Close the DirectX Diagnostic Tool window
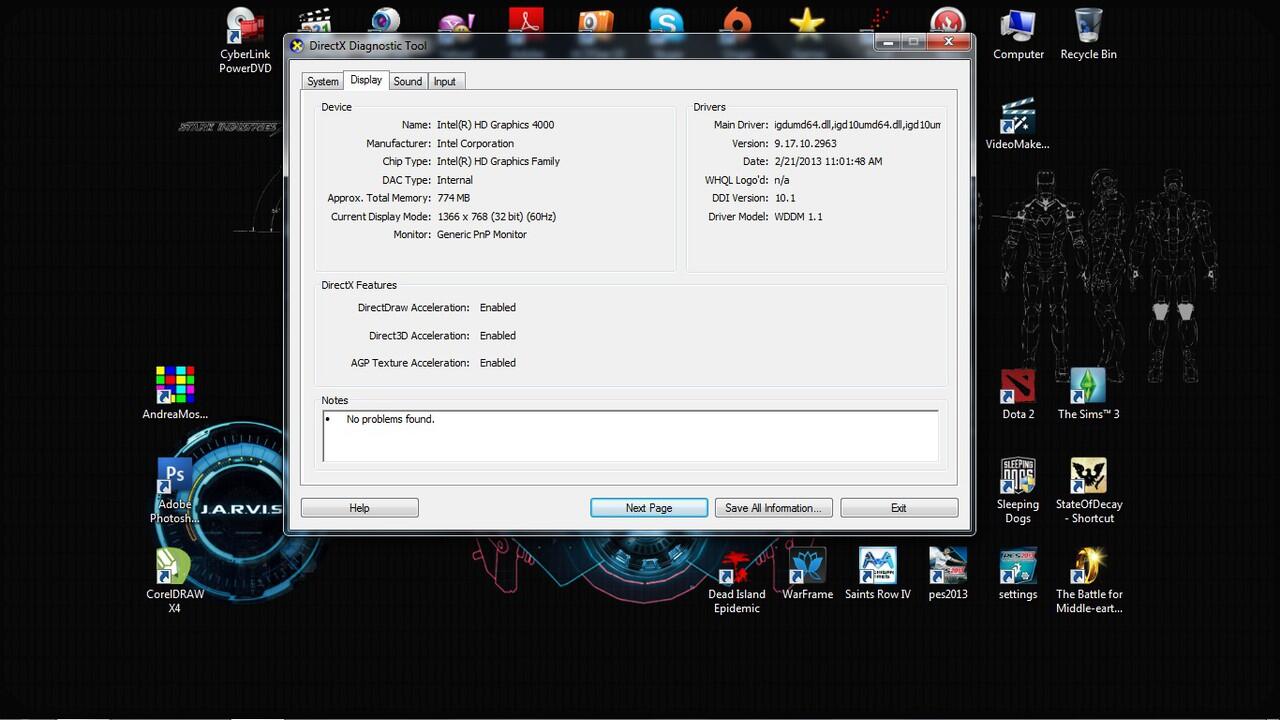This screenshot has height=720, width=1280. pyautogui.click(x=948, y=42)
